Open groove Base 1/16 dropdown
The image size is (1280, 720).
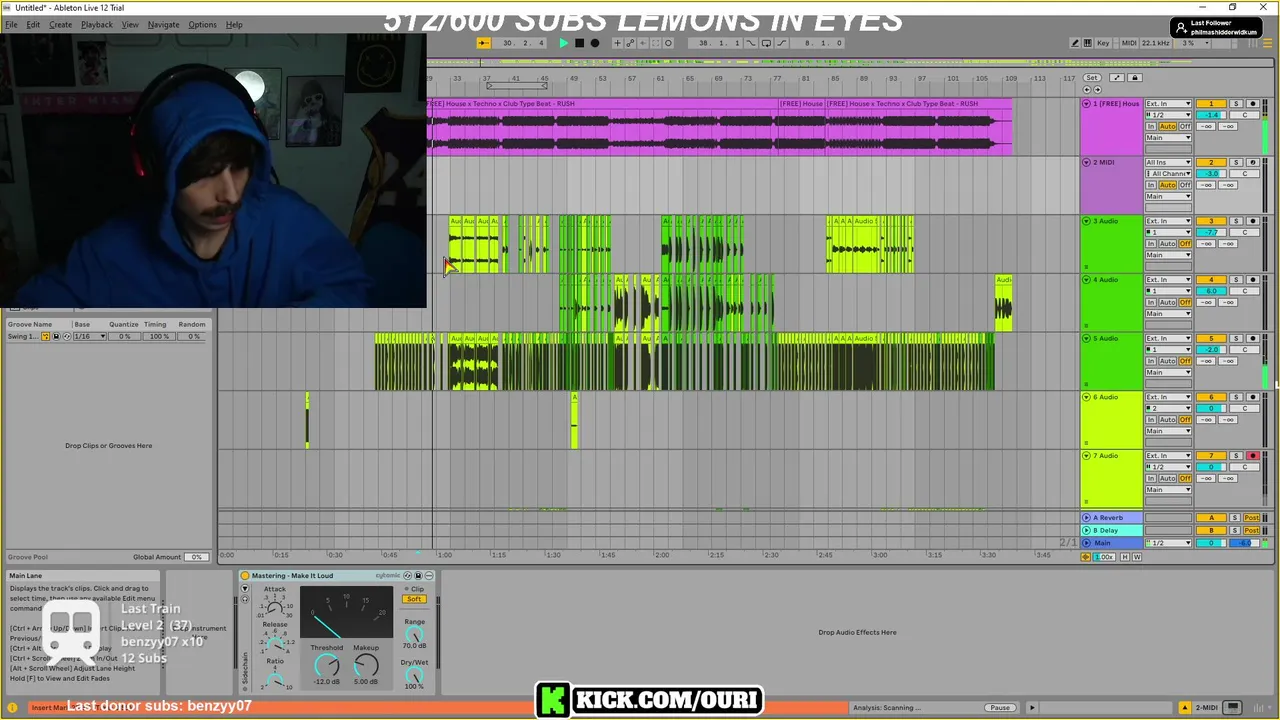(88, 337)
